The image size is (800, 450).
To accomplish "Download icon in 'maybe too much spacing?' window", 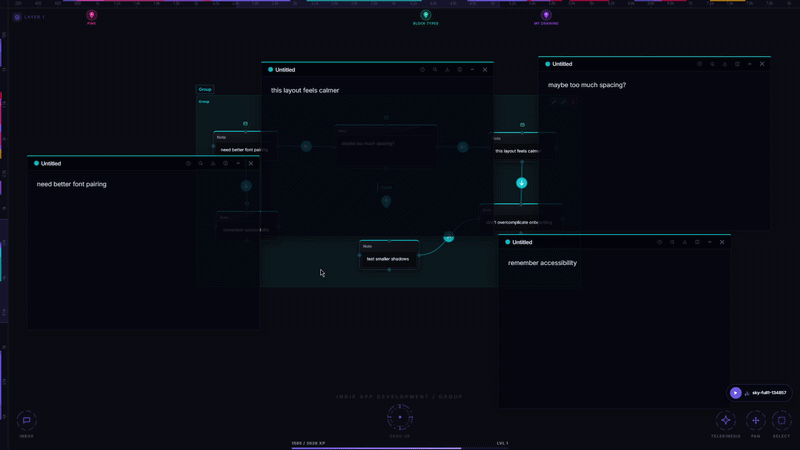I will coord(724,64).
